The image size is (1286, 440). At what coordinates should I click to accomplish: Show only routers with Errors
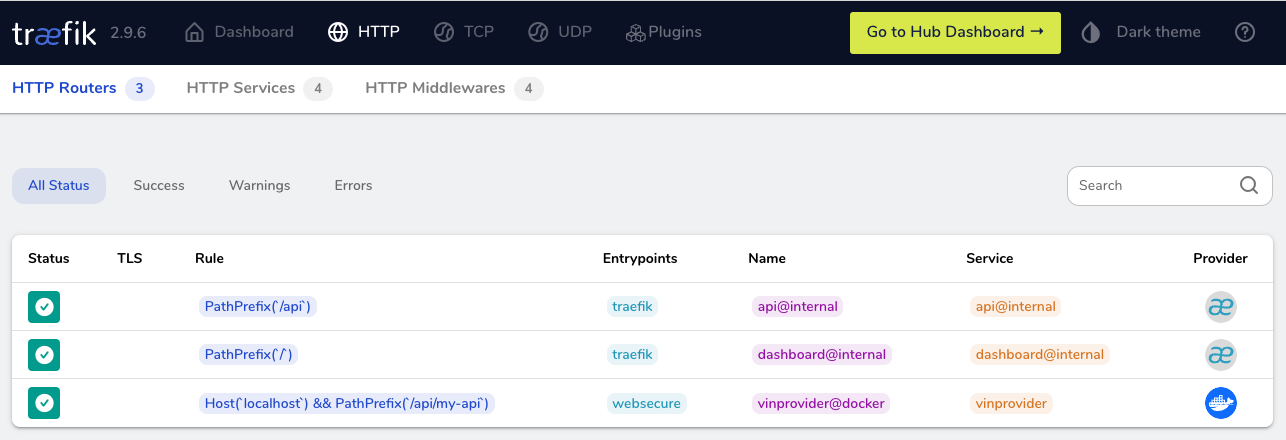click(x=353, y=186)
